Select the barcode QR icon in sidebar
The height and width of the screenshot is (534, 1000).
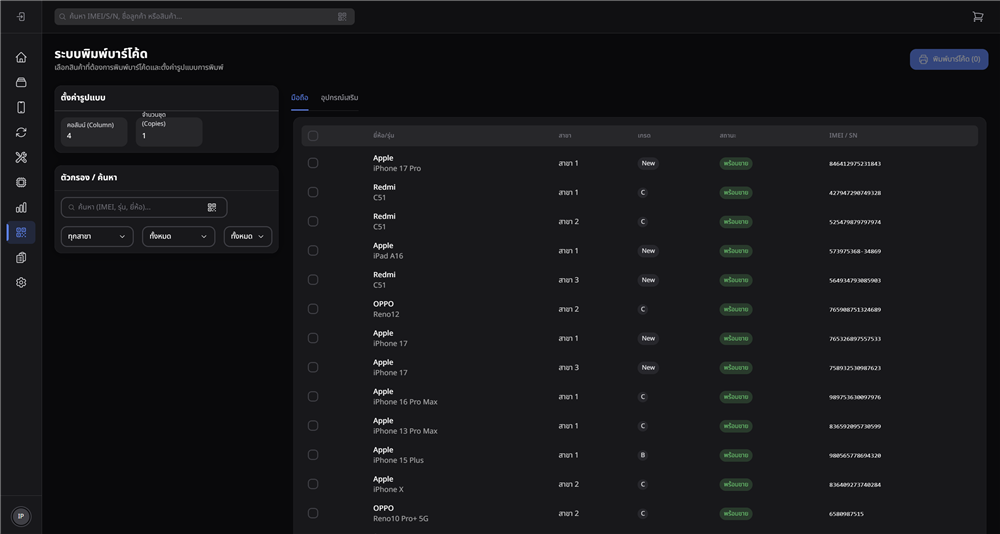point(21,232)
